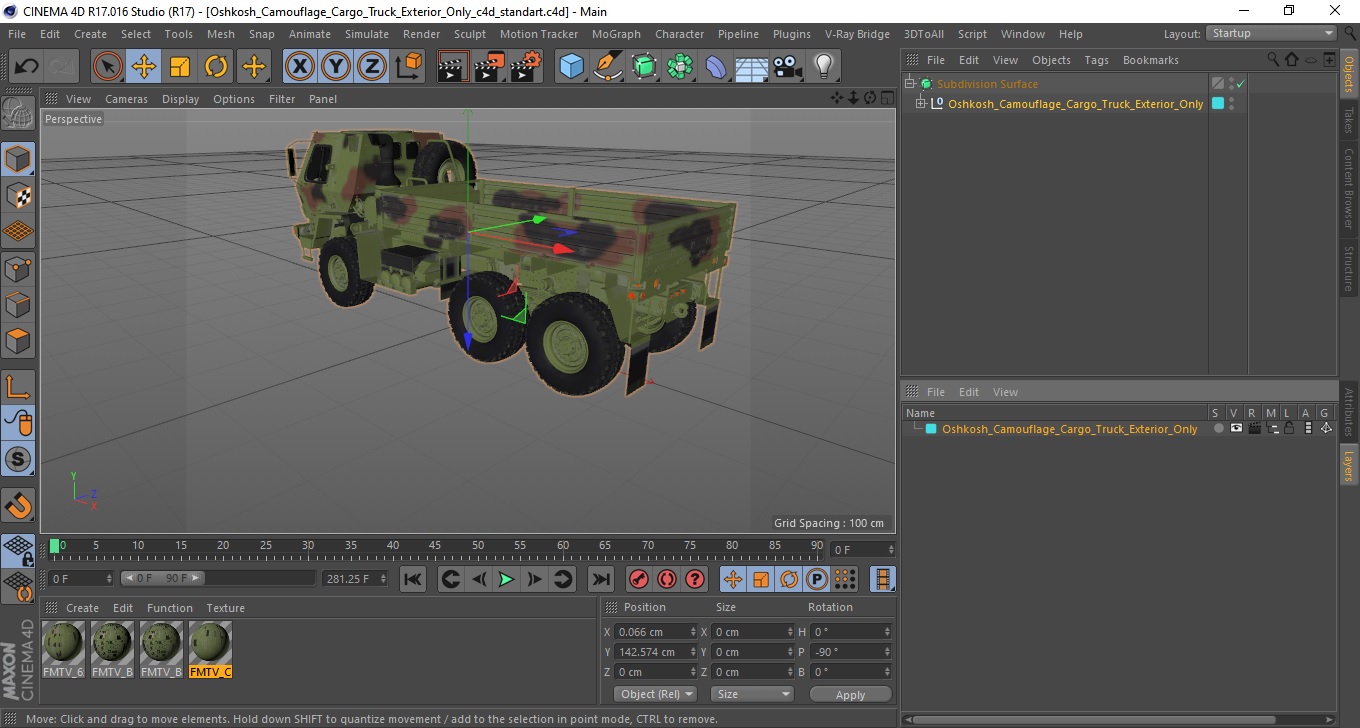Click the playback range slider bar
This screenshot has width=1360, height=728.
click(218, 579)
